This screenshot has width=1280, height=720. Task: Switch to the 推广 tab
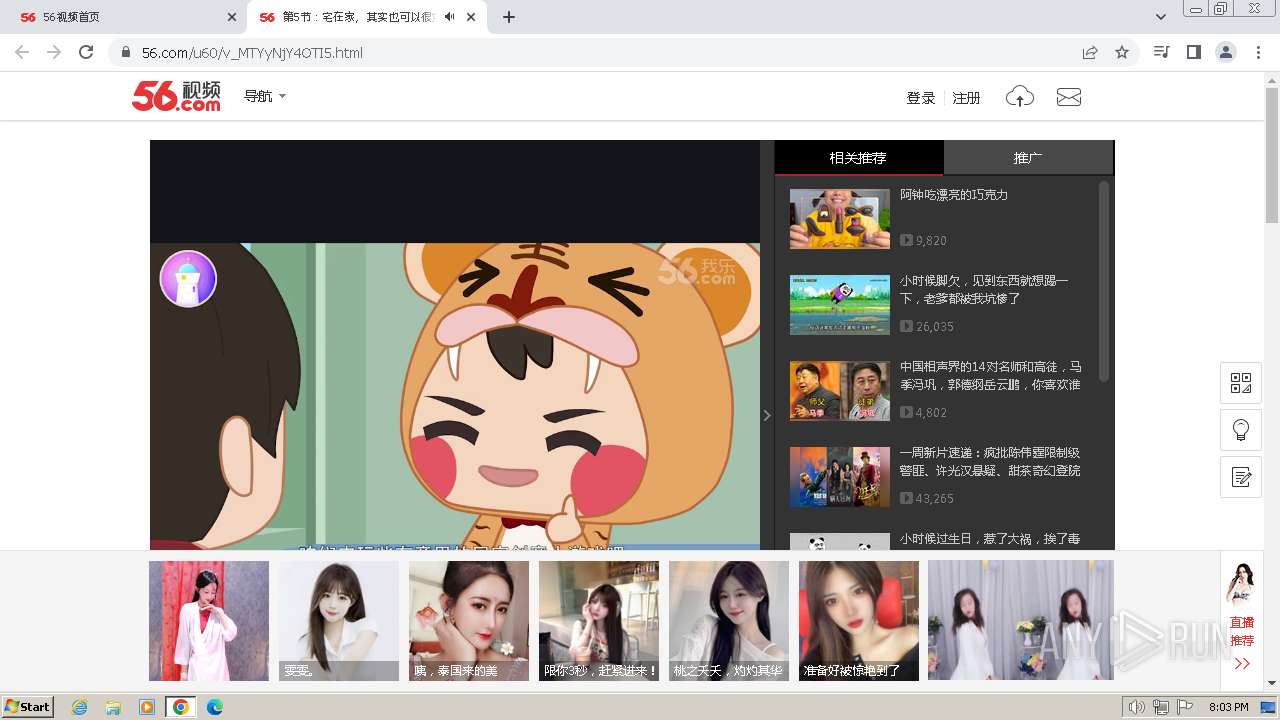point(1028,158)
